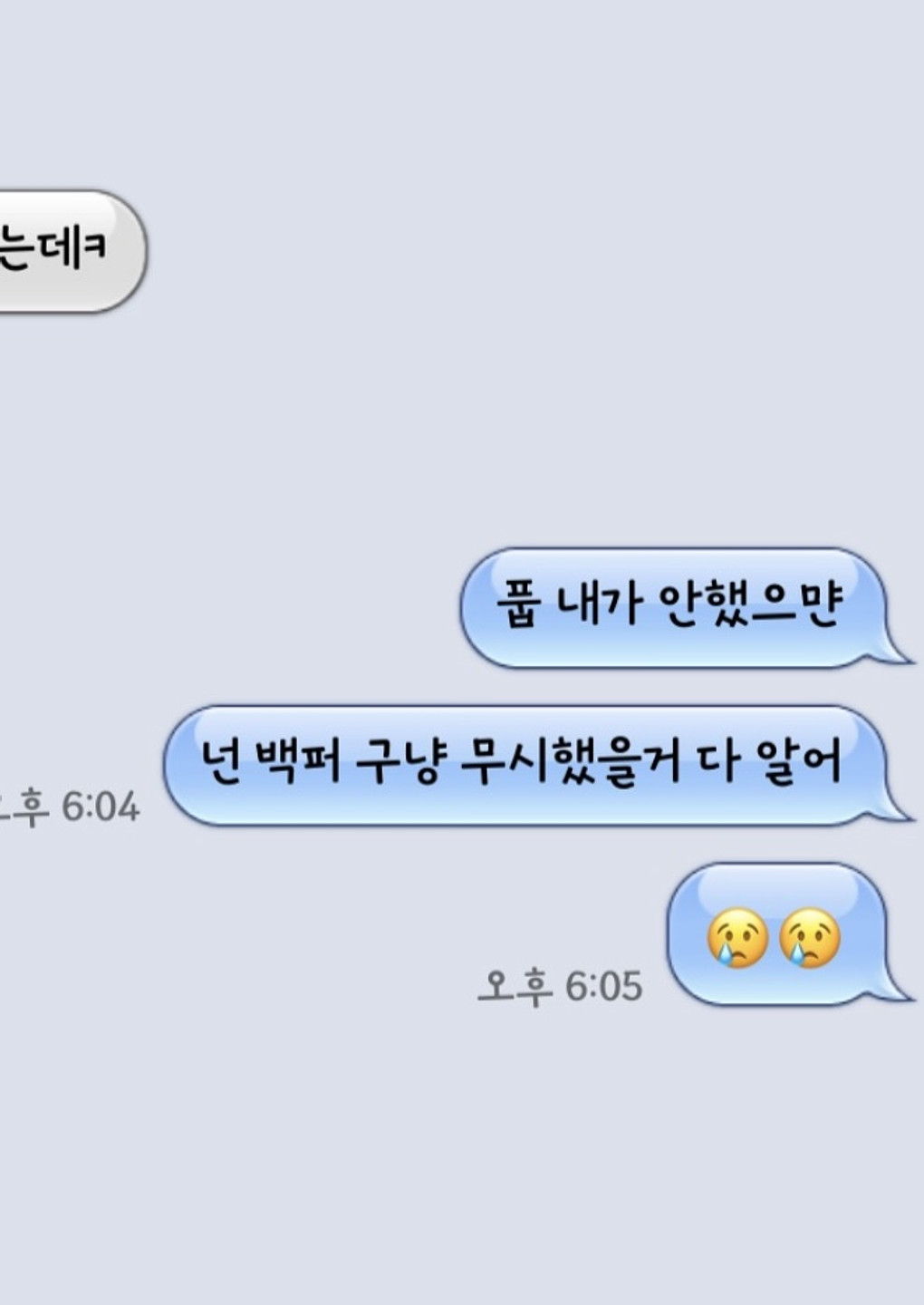Click the 오후 6:05 timestamp
This screenshot has width=924, height=1305.
tap(560, 986)
